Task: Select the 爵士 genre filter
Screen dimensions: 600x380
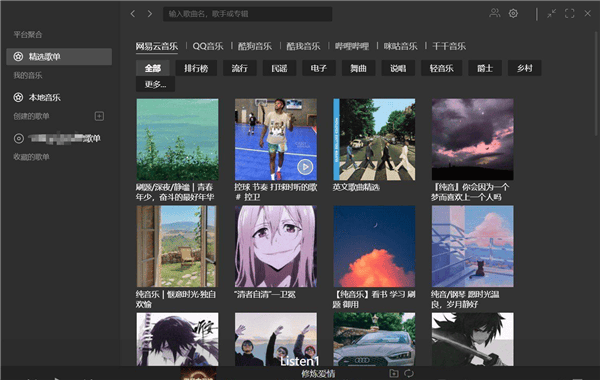Action: 485,68
